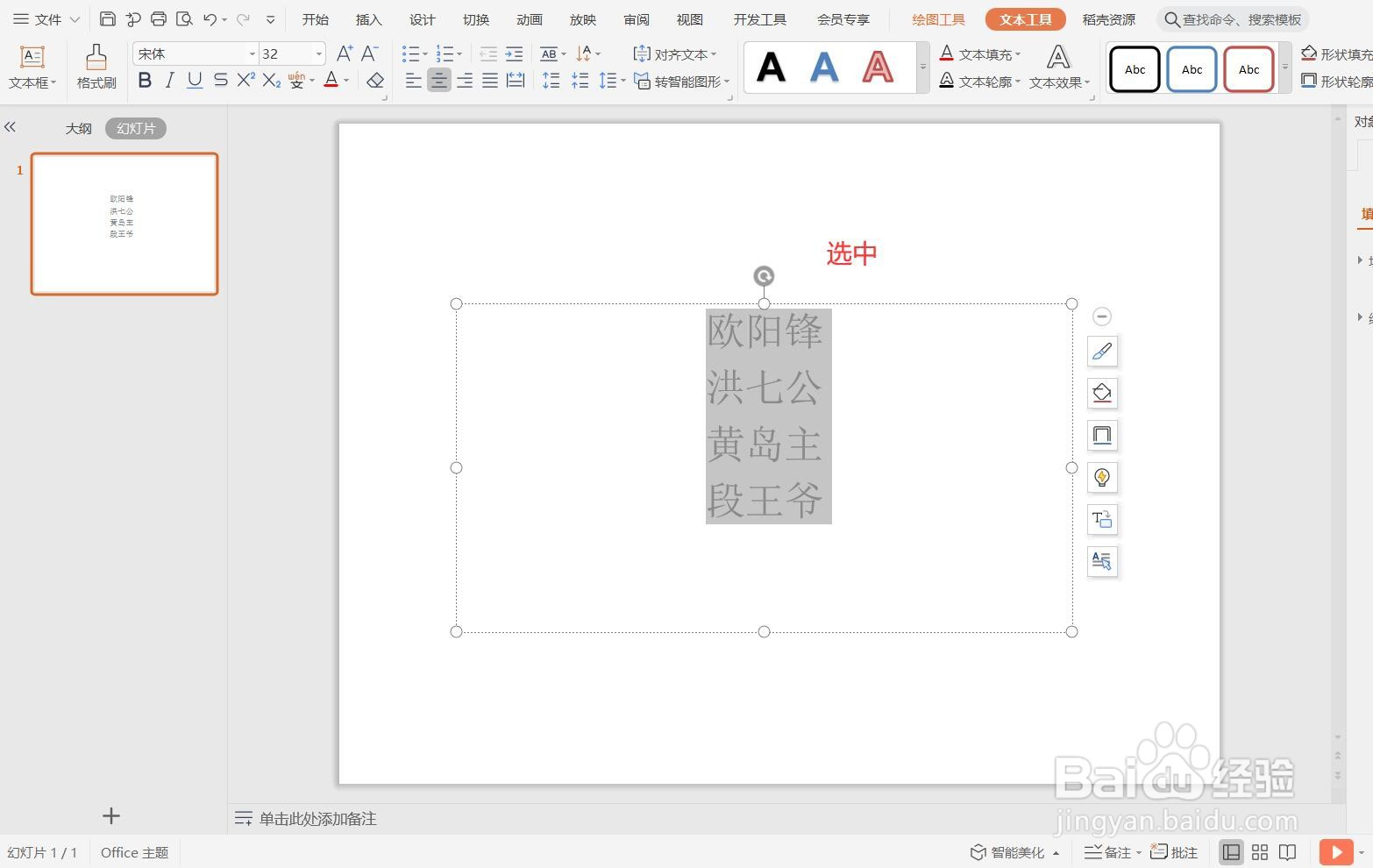Open 批注 comments from the status bar
Image resolution: width=1373 pixels, height=868 pixels.
pyautogui.click(x=1174, y=852)
